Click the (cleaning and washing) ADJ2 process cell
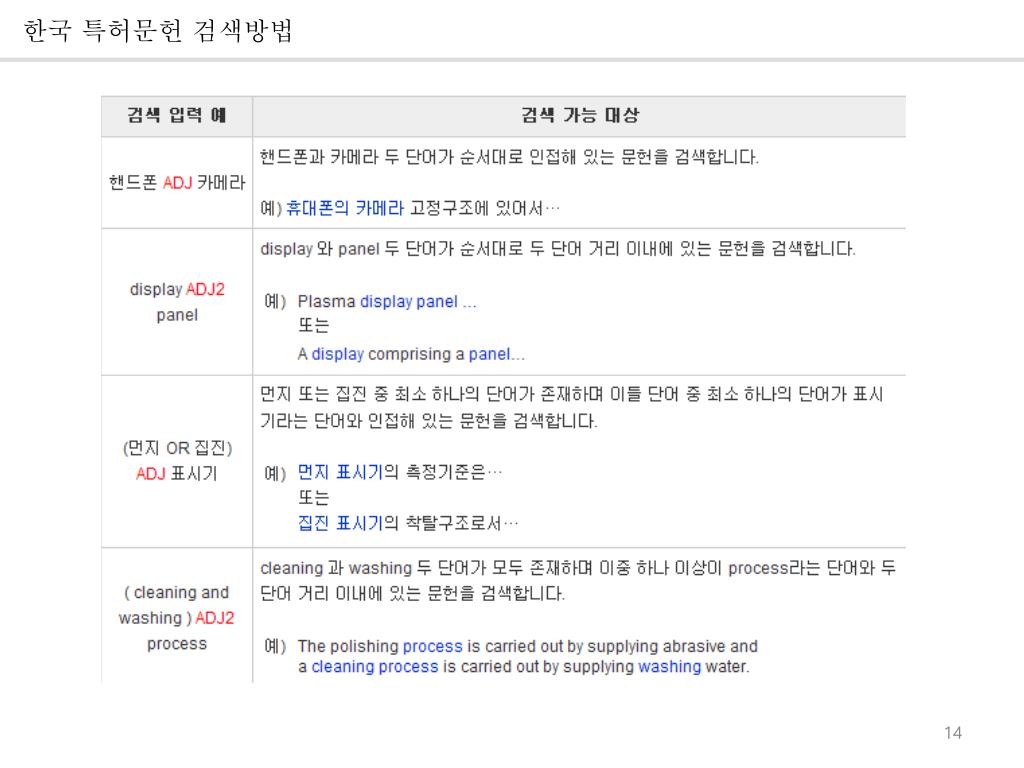This screenshot has width=1024, height=768. pyautogui.click(x=177, y=618)
